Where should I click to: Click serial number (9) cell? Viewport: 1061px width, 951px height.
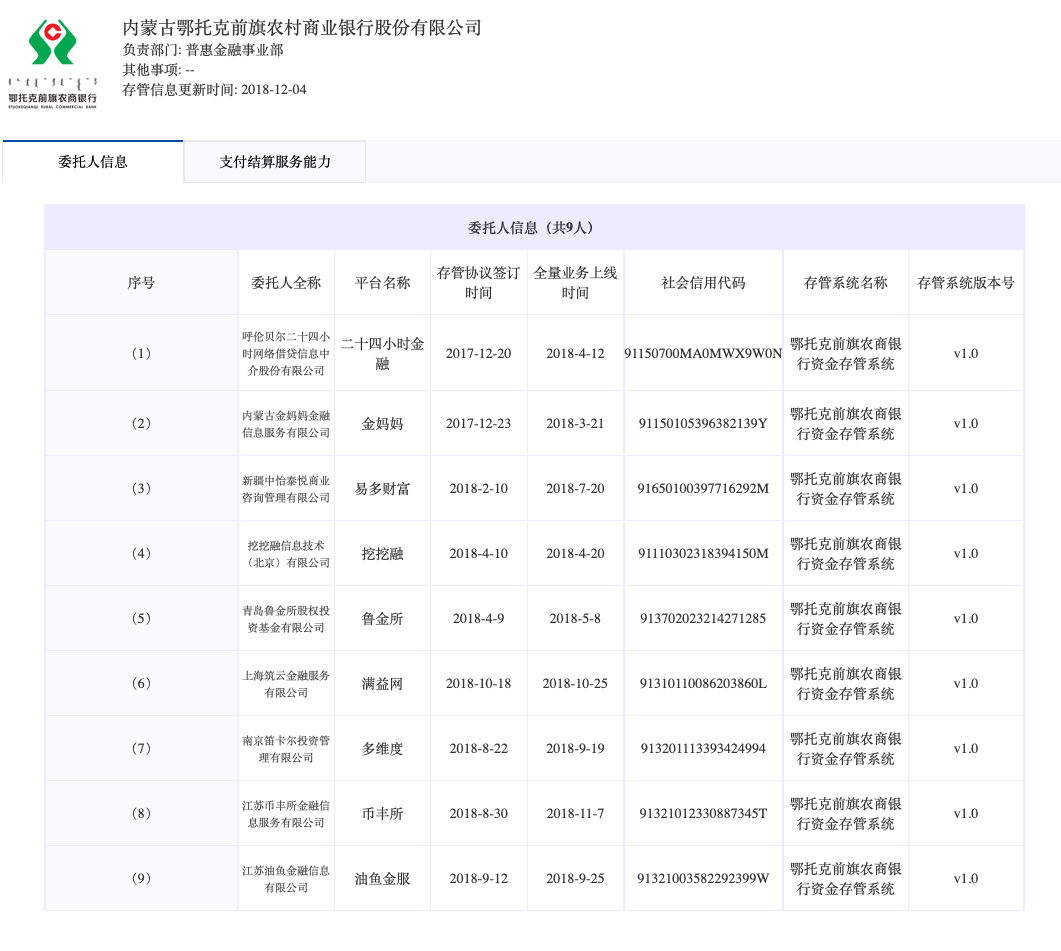tap(141, 879)
